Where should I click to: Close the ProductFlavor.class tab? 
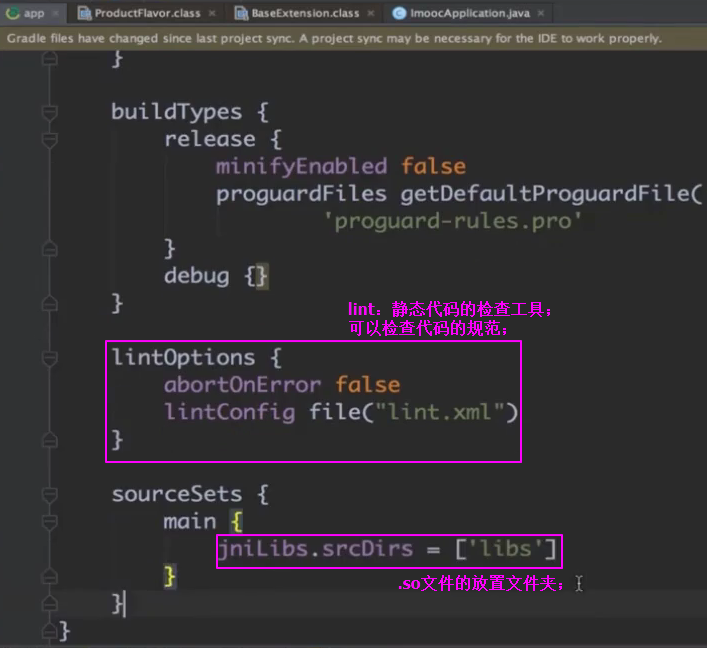(214, 13)
